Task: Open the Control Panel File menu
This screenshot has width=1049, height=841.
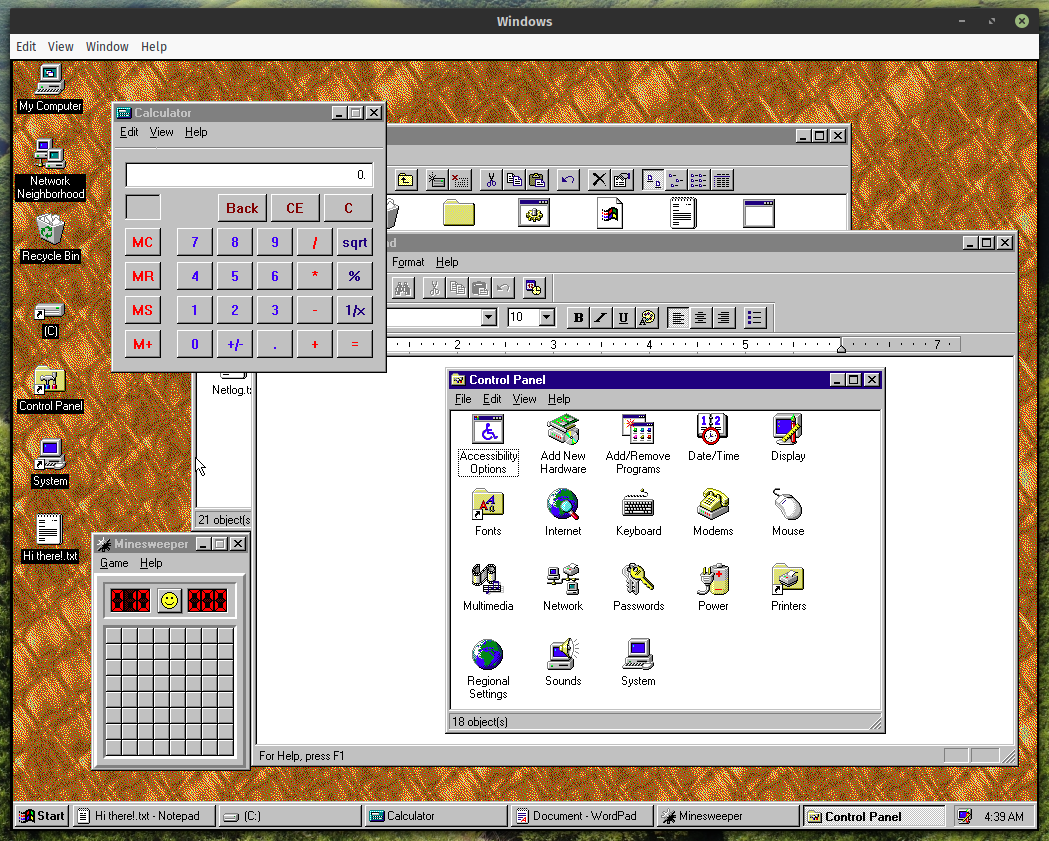Action: (463, 399)
